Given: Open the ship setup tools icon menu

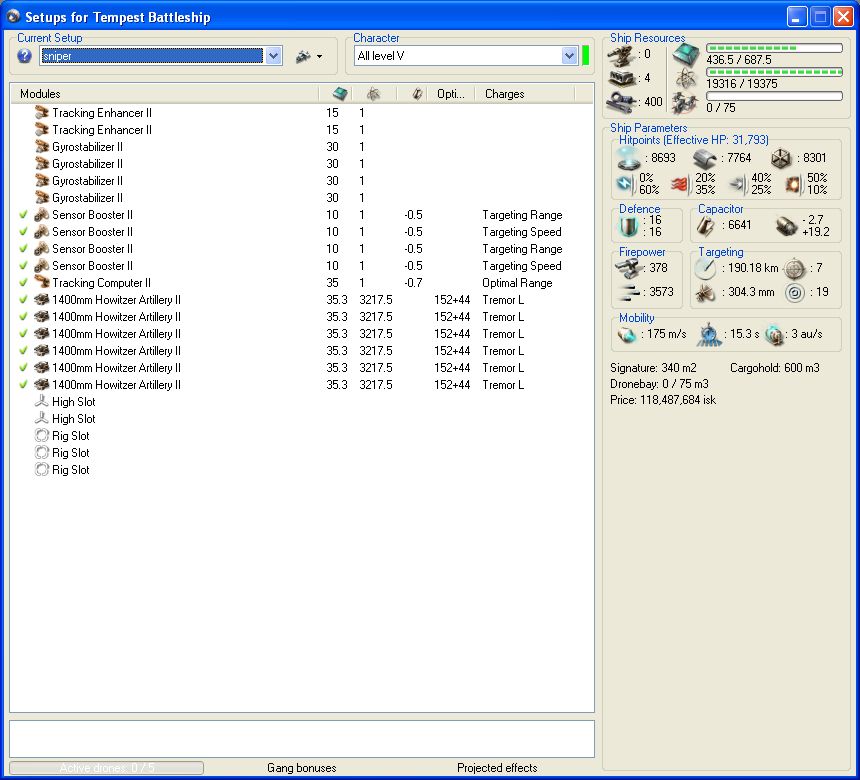Looking at the screenshot, I should click(303, 56).
